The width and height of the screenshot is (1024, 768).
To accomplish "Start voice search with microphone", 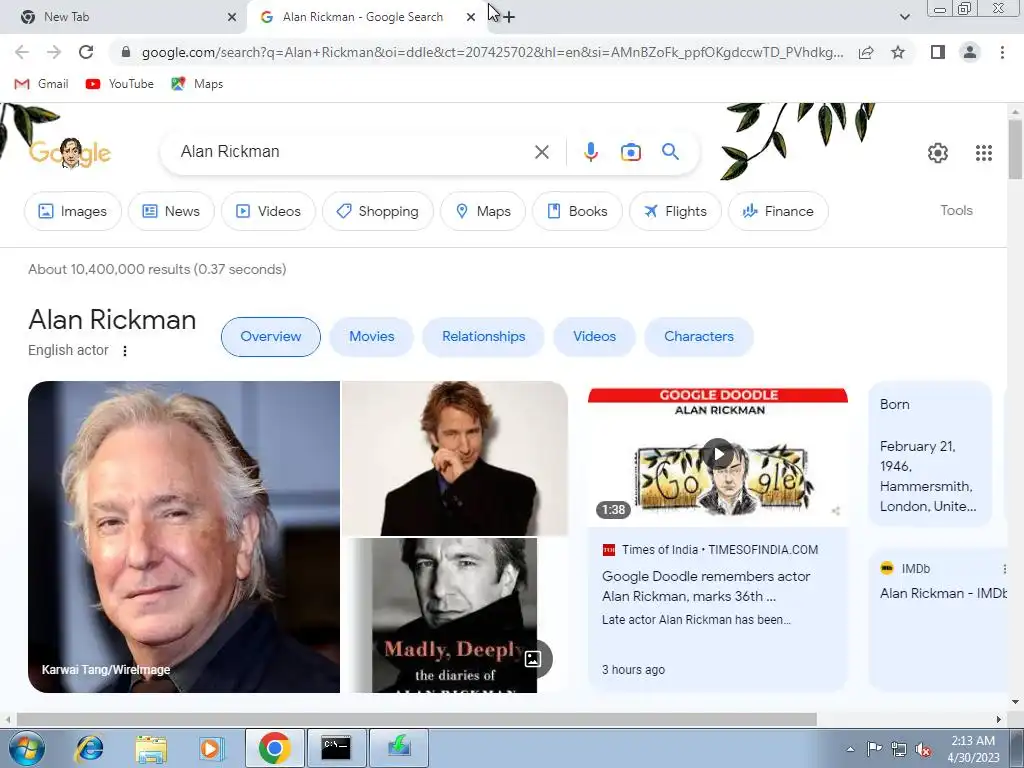I will (590, 152).
